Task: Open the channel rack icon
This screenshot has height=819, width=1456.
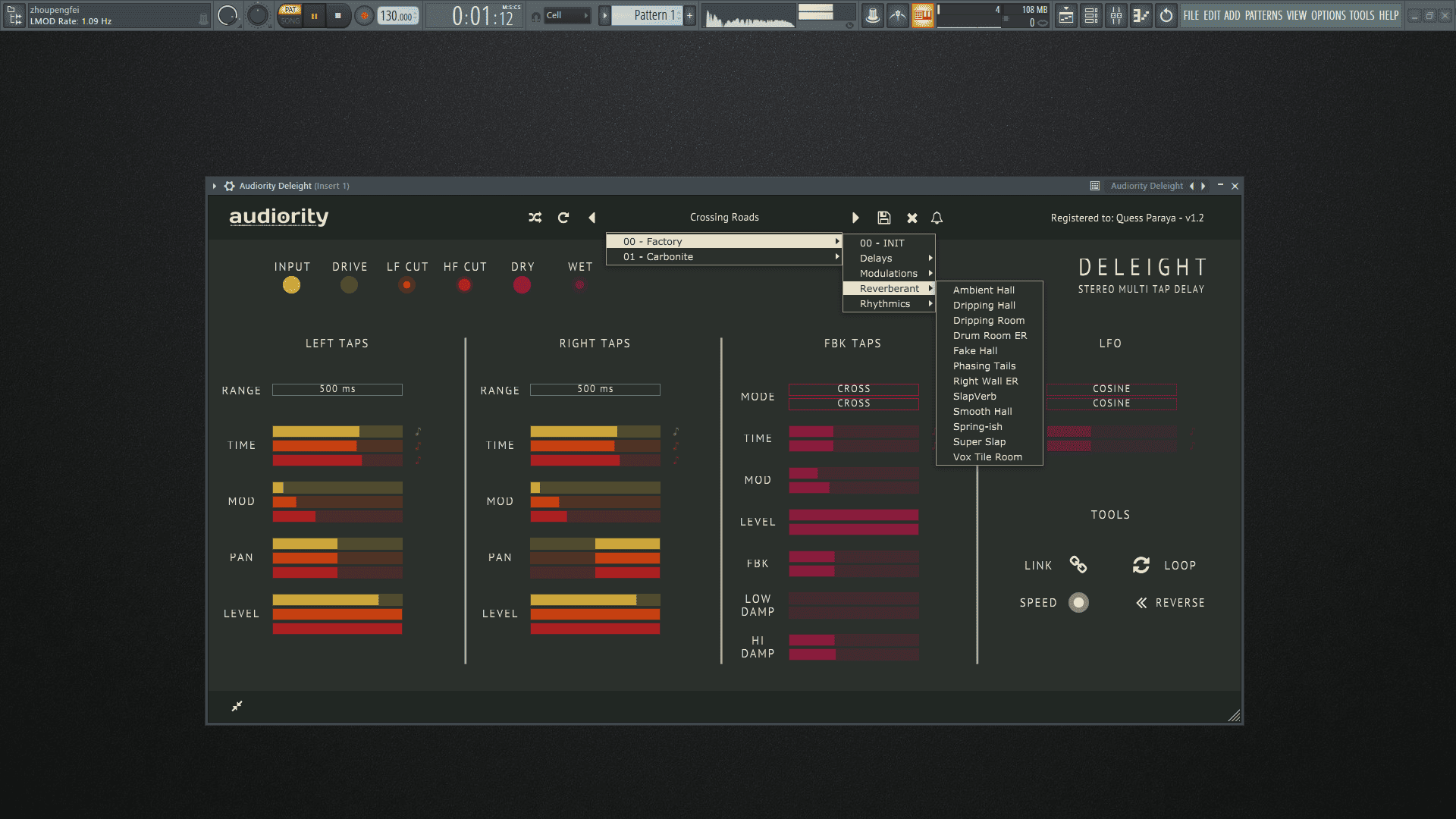Action: pyautogui.click(x=1091, y=15)
